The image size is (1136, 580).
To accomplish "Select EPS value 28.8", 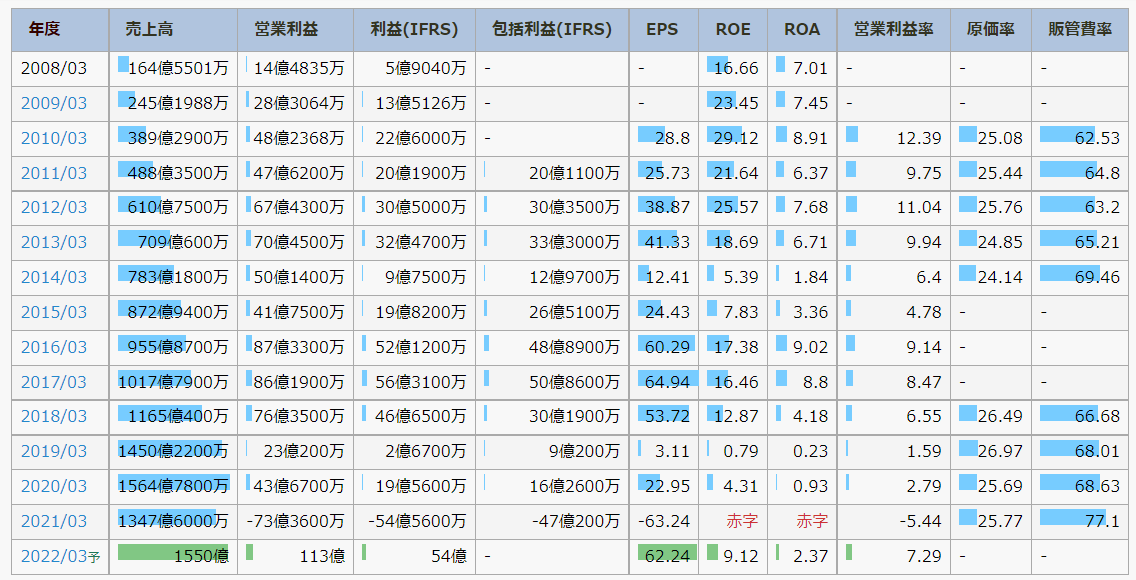I will pos(672,138).
